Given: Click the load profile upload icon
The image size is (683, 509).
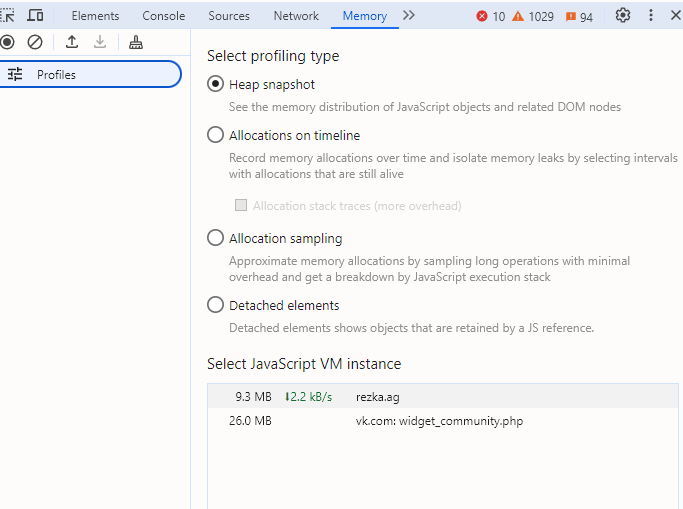Looking at the screenshot, I should (x=72, y=42).
